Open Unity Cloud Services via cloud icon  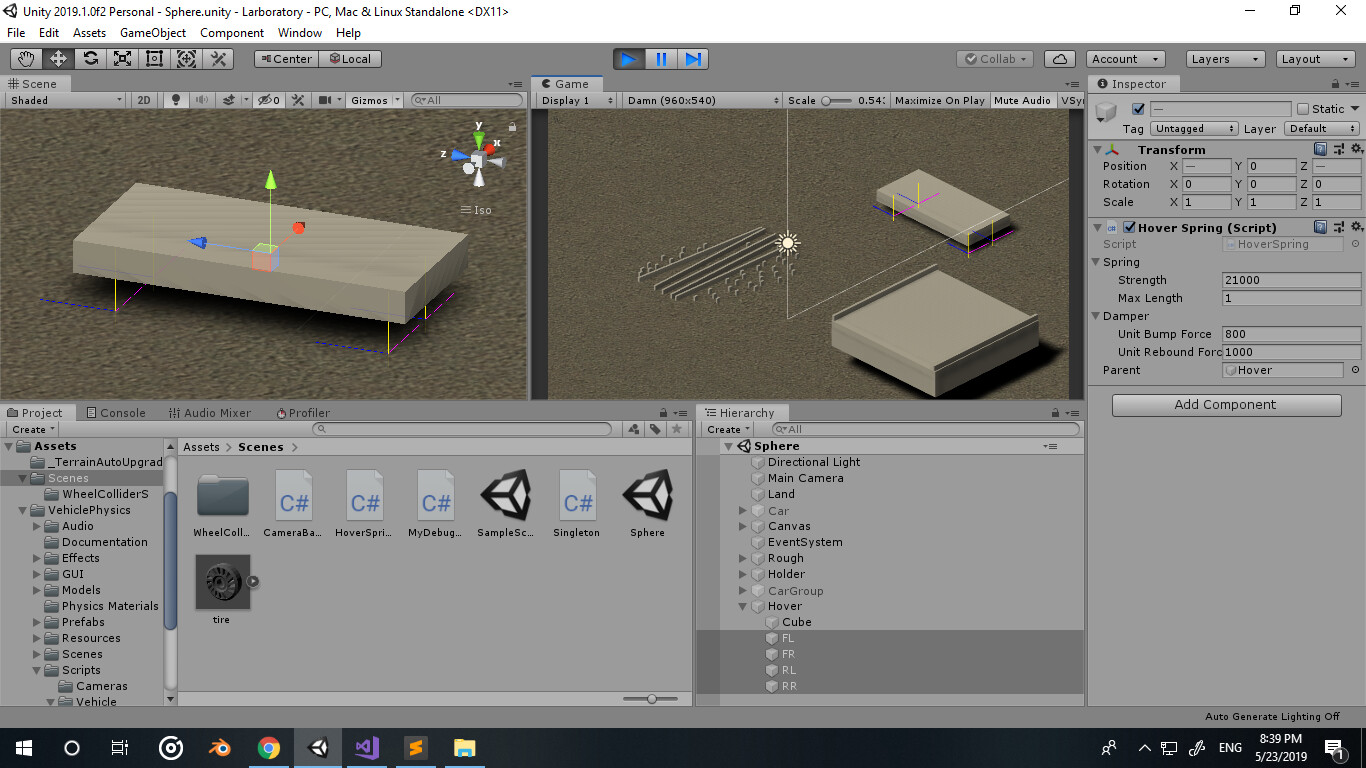click(1059, 58)
